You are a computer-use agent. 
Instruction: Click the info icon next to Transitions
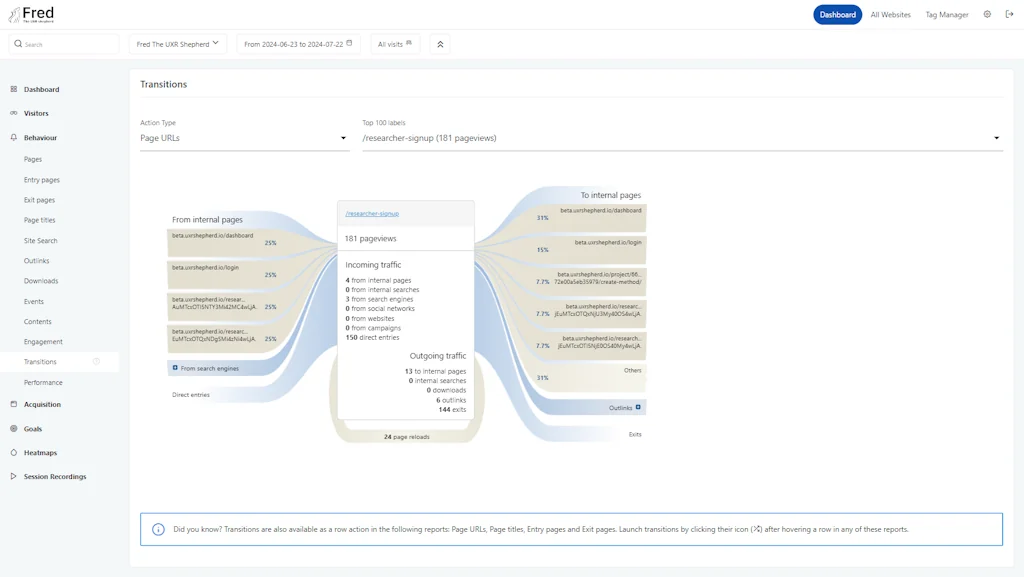coord(96,361)
